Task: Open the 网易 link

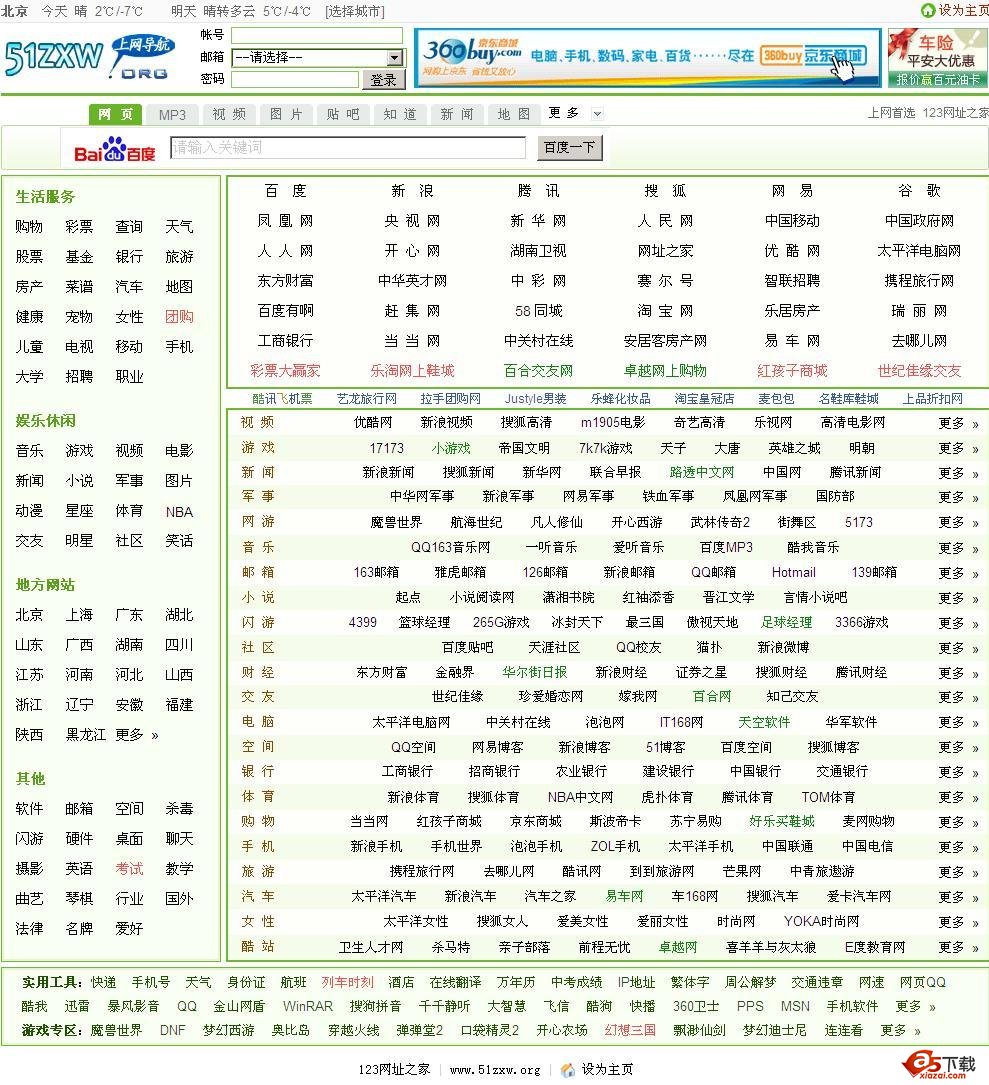Action: [792, 191]
